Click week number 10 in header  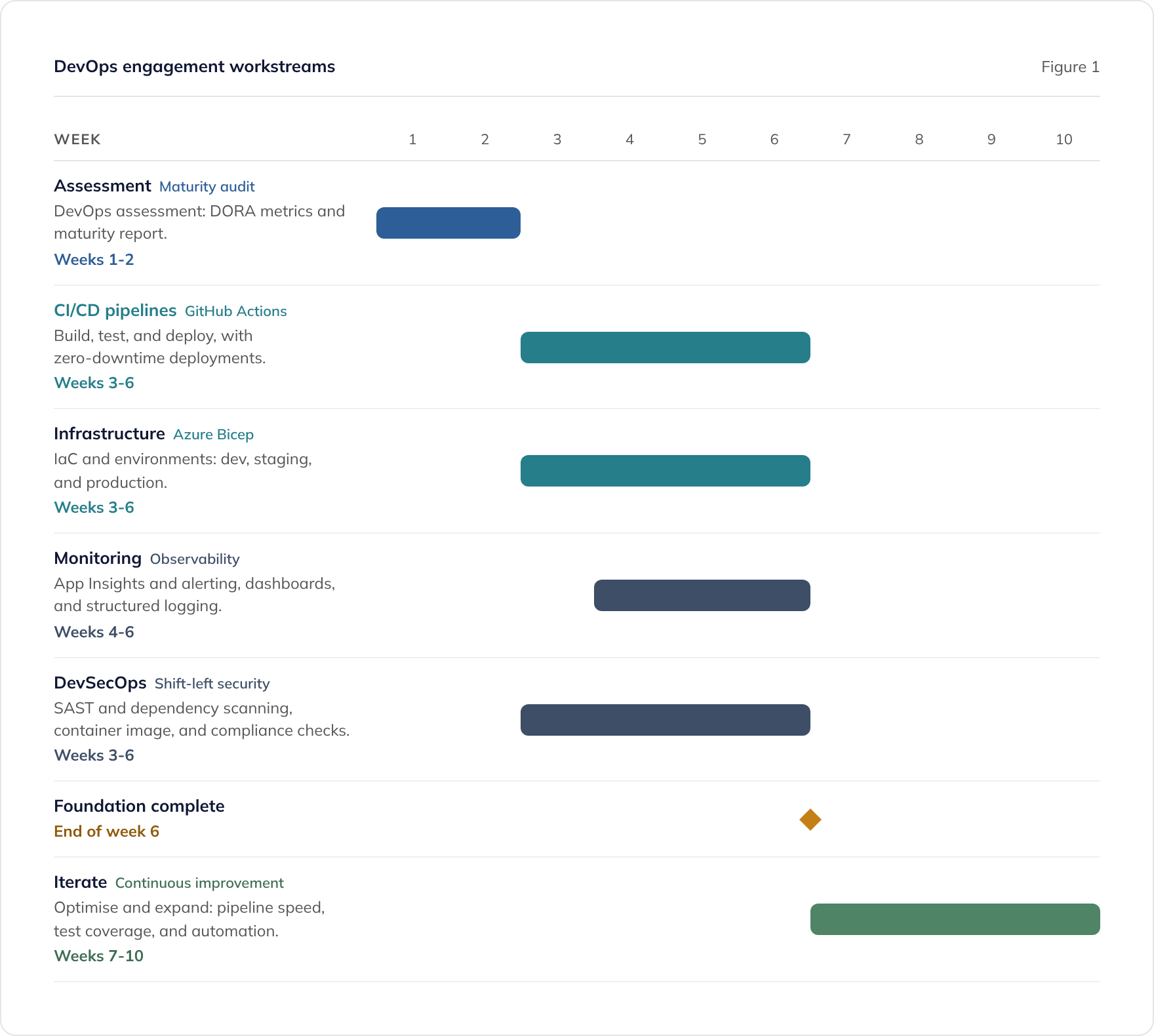(x=1064, y=140)
